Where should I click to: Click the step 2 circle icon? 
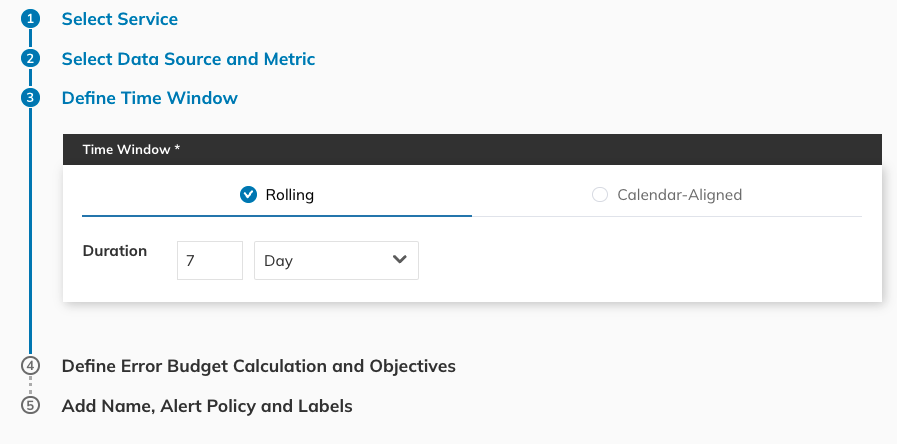point(31,59)
